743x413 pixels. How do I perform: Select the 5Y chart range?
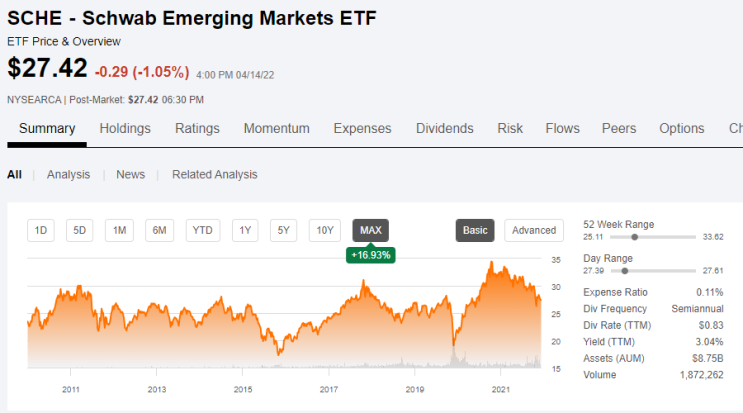(x=283, y=230)
